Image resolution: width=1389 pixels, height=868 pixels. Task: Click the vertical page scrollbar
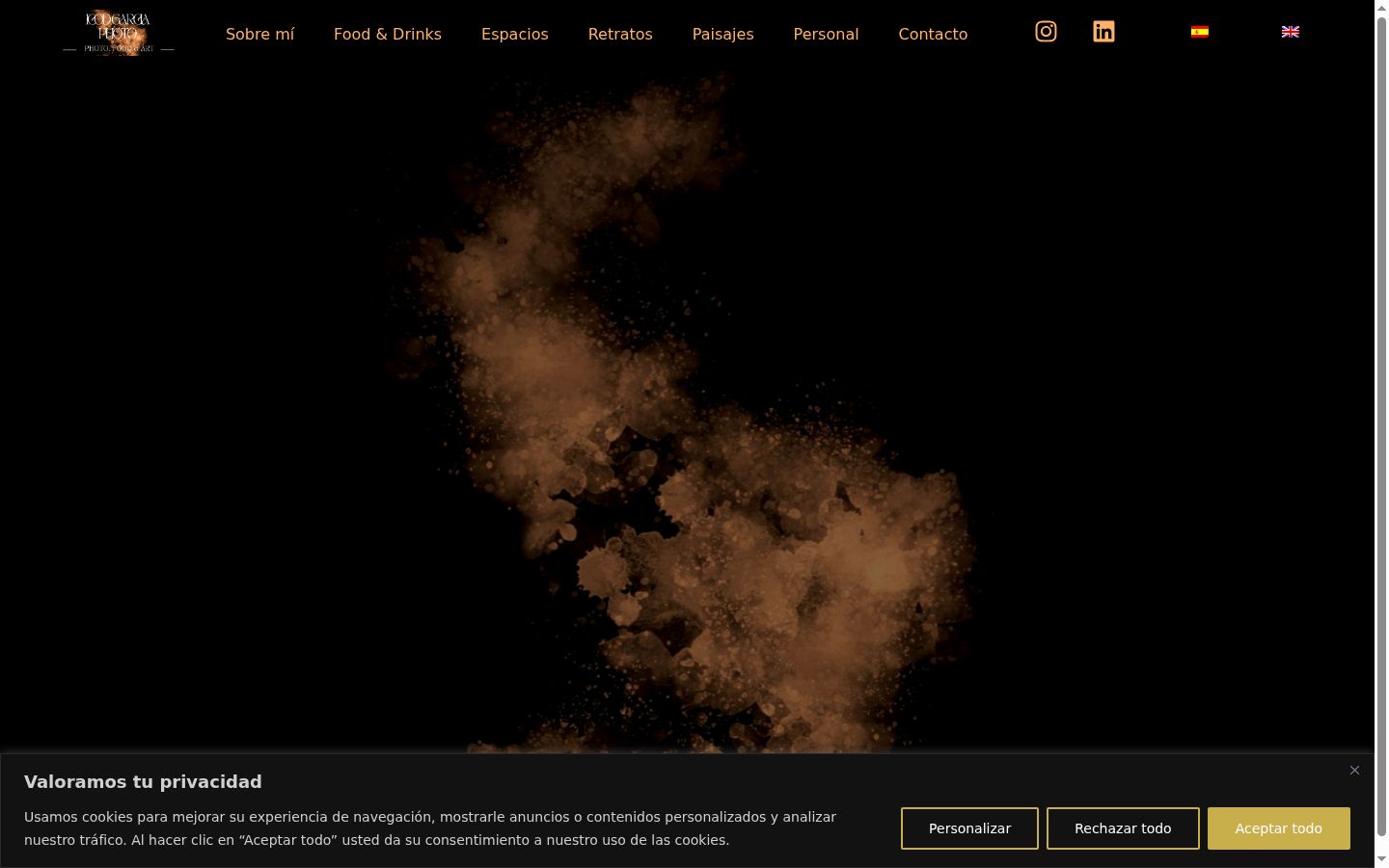coord(1381,424)
